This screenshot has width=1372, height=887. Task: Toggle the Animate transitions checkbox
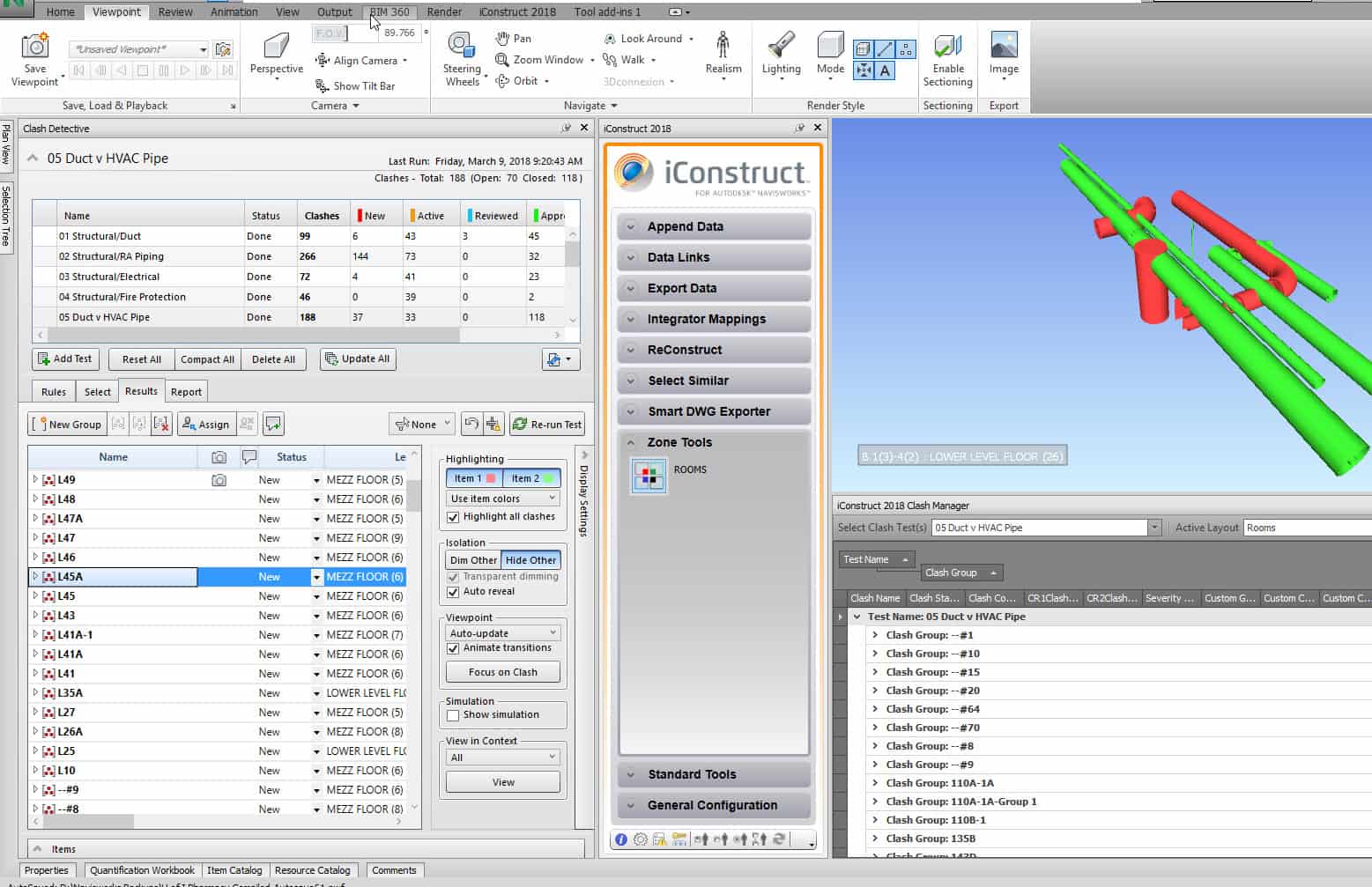coord(453,648)
